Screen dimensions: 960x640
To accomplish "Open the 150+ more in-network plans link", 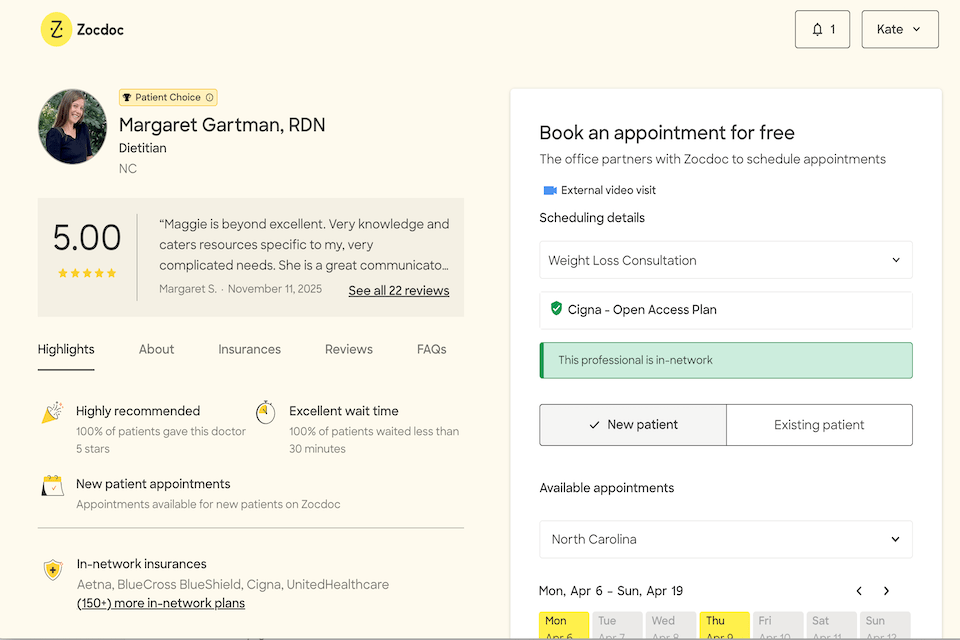I will pos(160,603).
